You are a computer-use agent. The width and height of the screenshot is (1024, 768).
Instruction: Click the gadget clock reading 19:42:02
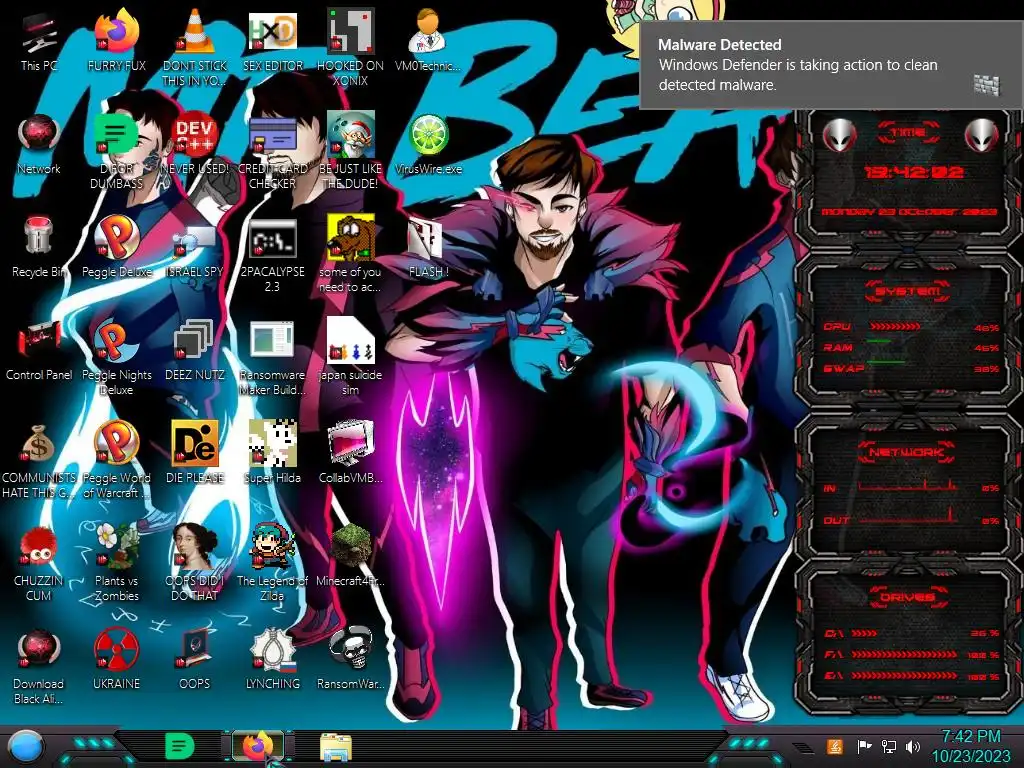pyautogui.click(x=913, y=172)
